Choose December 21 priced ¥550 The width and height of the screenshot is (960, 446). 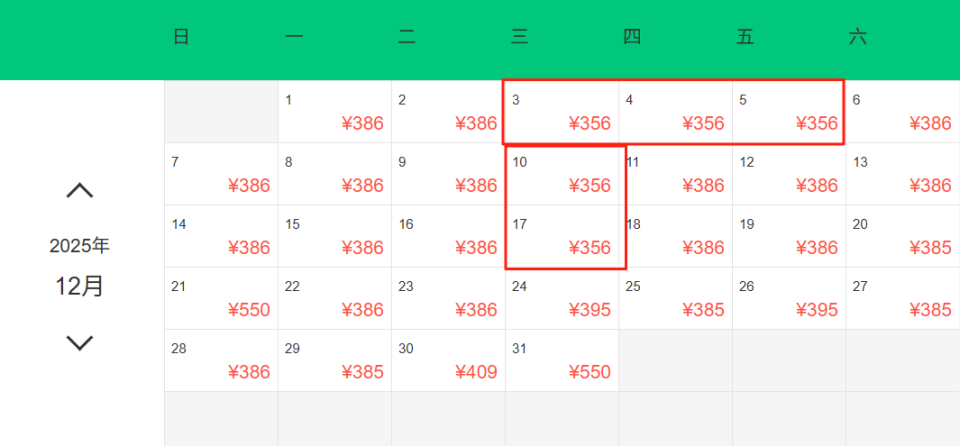pos(221,298)
